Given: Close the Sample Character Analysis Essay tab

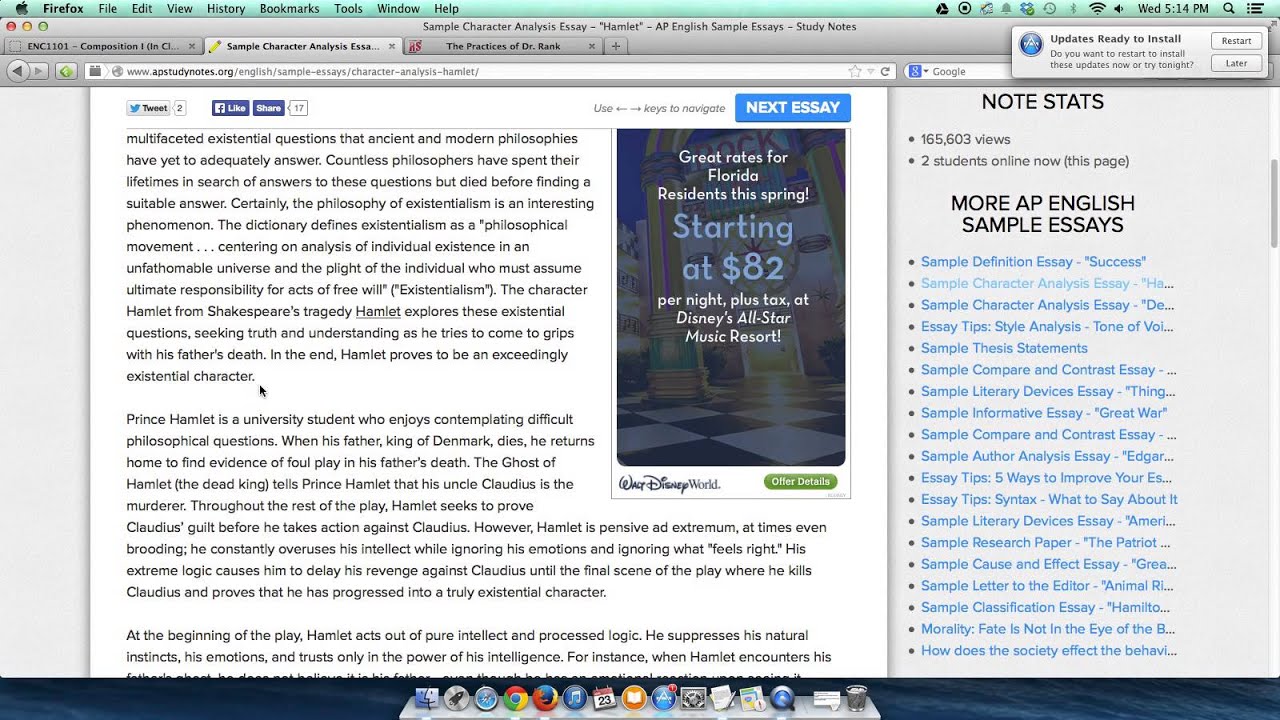Looking at the screenshot, I should click(x=391, y=46).
